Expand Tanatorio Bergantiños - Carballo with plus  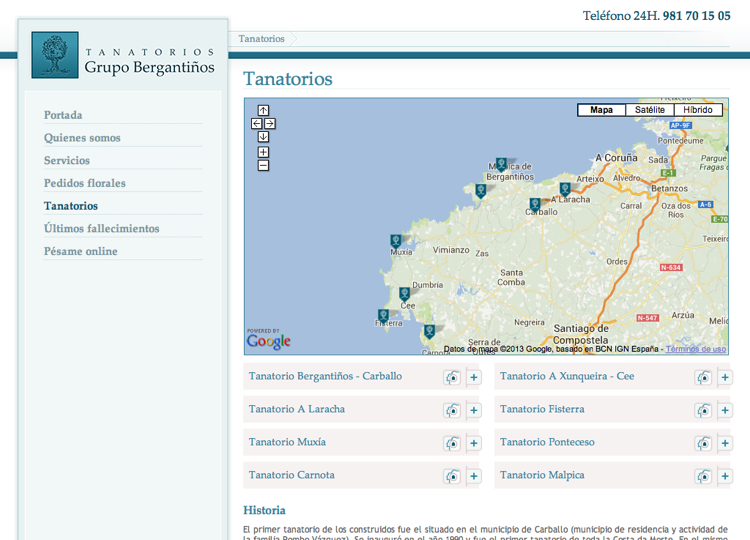[474, 377]
